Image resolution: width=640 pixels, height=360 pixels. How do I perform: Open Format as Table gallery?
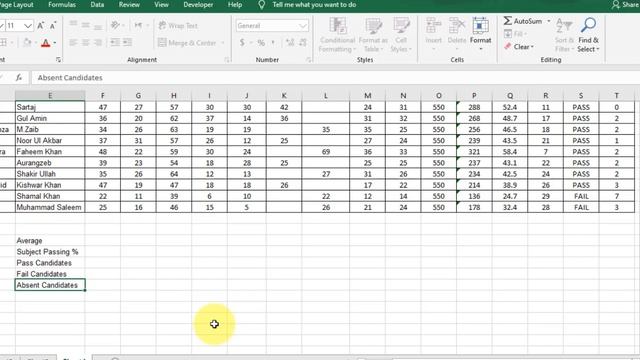click(373, 35)
